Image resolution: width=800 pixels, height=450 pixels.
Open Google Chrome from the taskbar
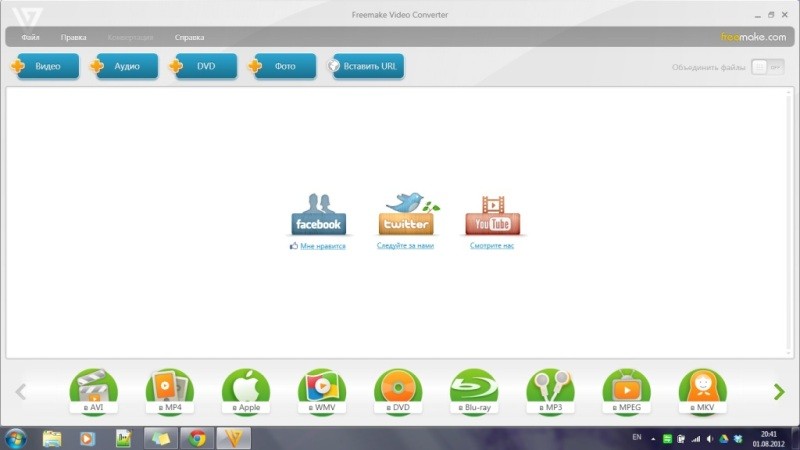(x=197, y=438)
